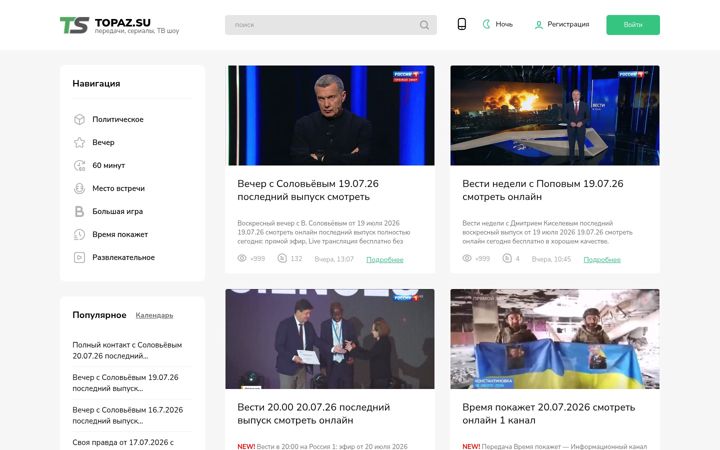Image resolution: width=720 pixels, height=450 pixels.
Task: Open the Время покажет video thumbnail
Action: tap(555, 339)
